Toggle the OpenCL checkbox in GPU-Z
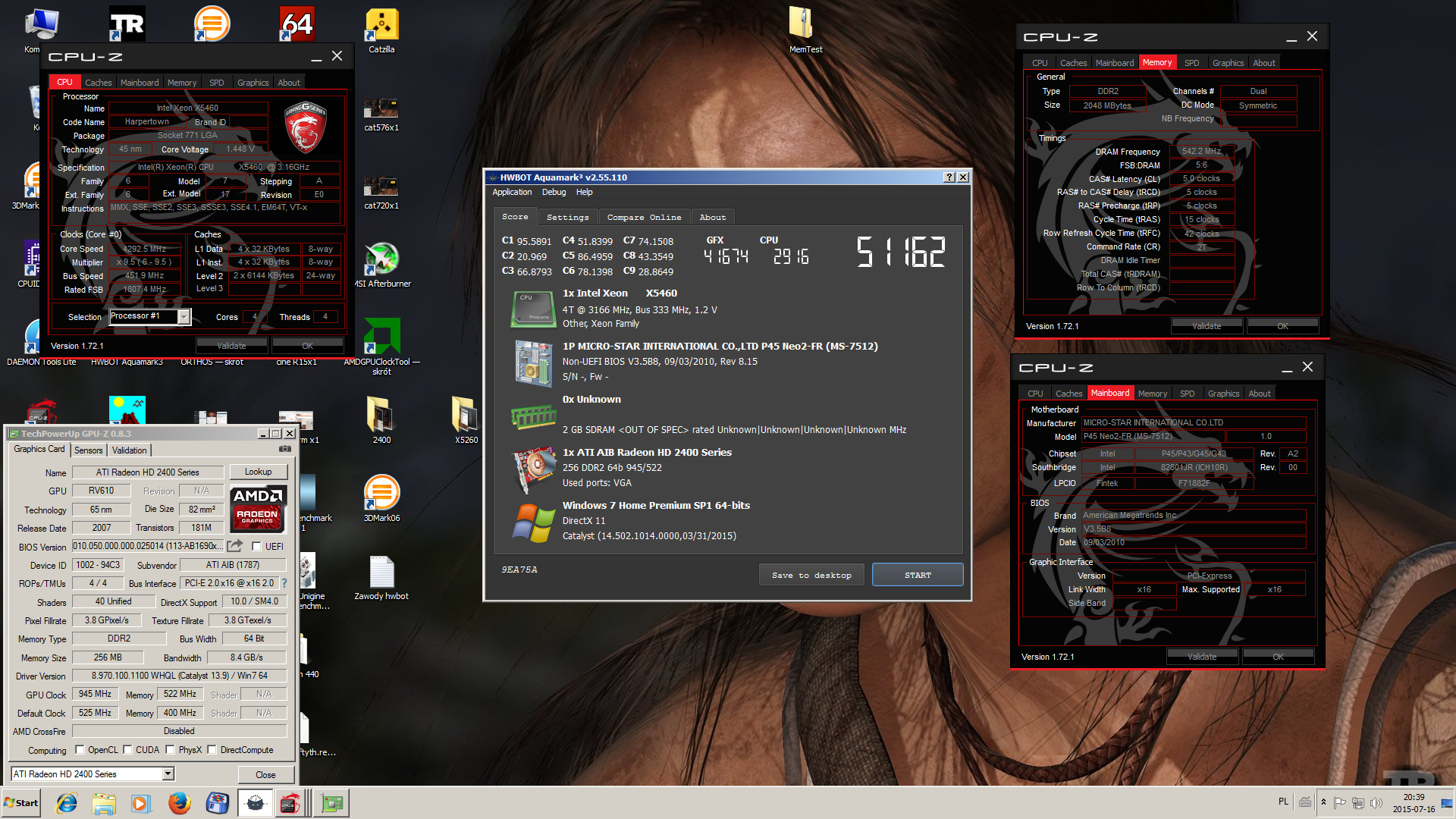This screenshot has width=1456, height=819. tap(80, 750)
